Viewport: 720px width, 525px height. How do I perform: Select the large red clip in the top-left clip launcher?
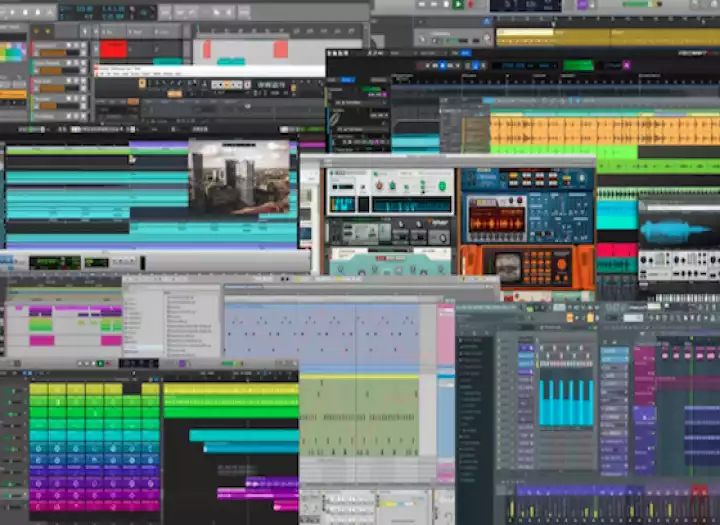point(113,49)
